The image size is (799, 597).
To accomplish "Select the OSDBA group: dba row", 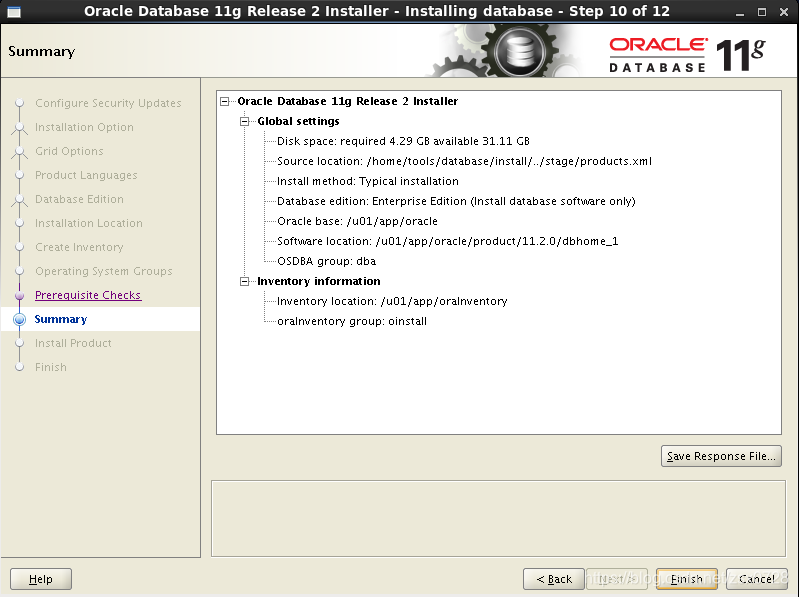I will 326,261.
